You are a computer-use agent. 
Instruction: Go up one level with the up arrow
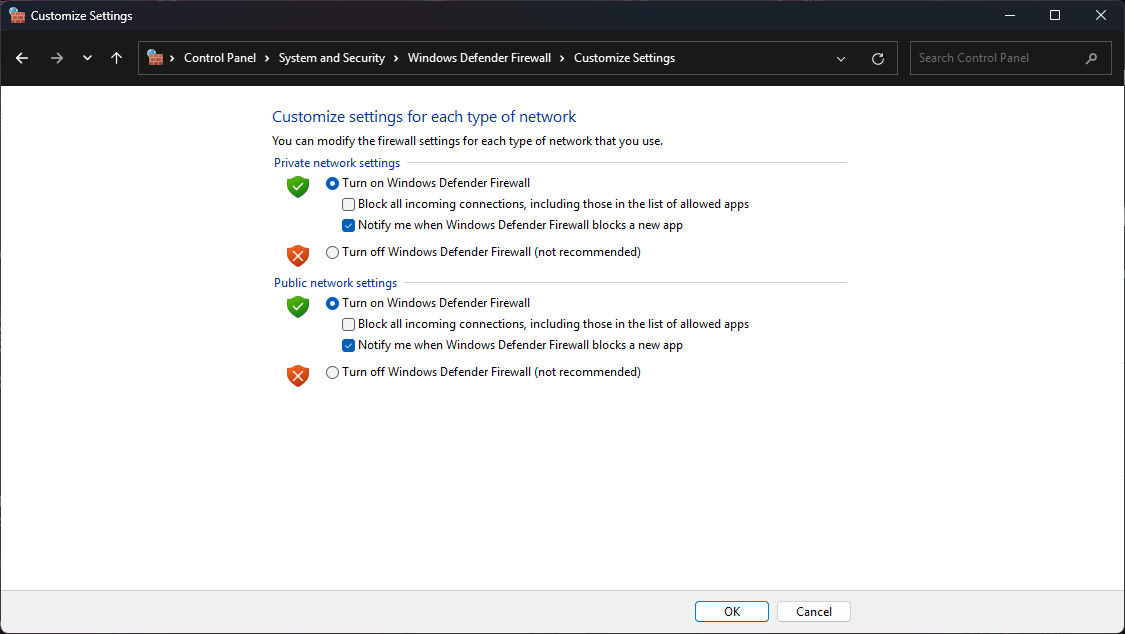point(116,58)
